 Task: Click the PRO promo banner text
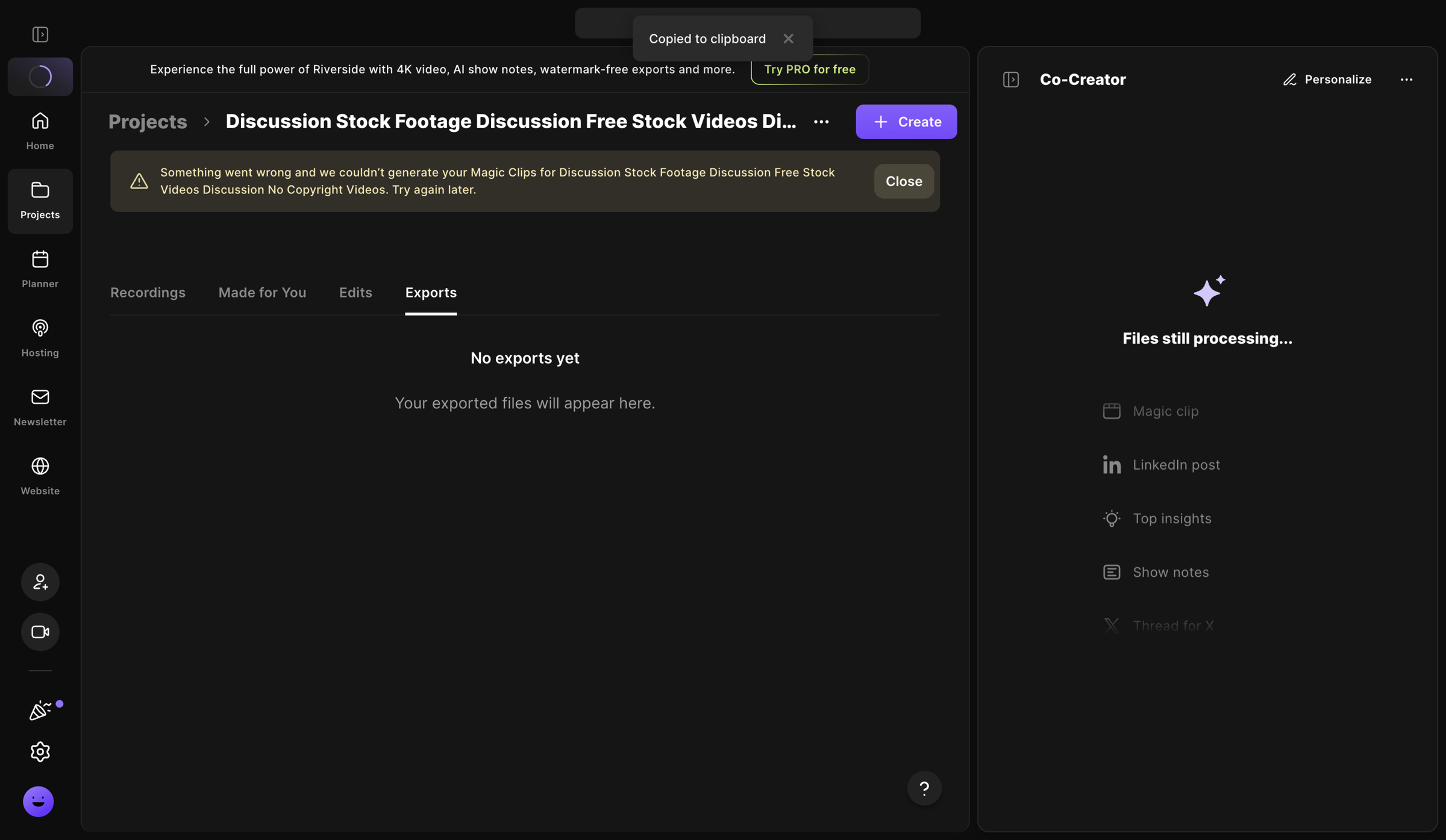pyautogui.click(x=442, y=69)
